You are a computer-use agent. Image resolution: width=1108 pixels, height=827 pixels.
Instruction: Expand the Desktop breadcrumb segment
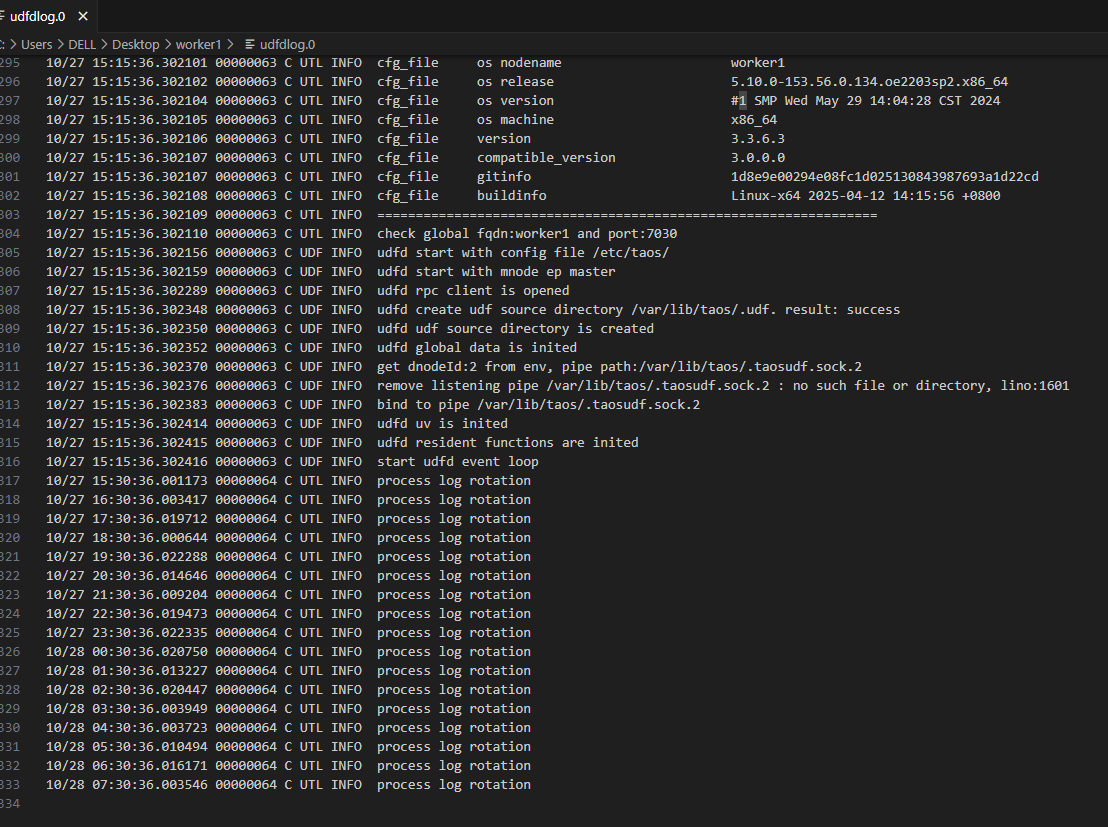pyautogui.click(x=135, y=44)
